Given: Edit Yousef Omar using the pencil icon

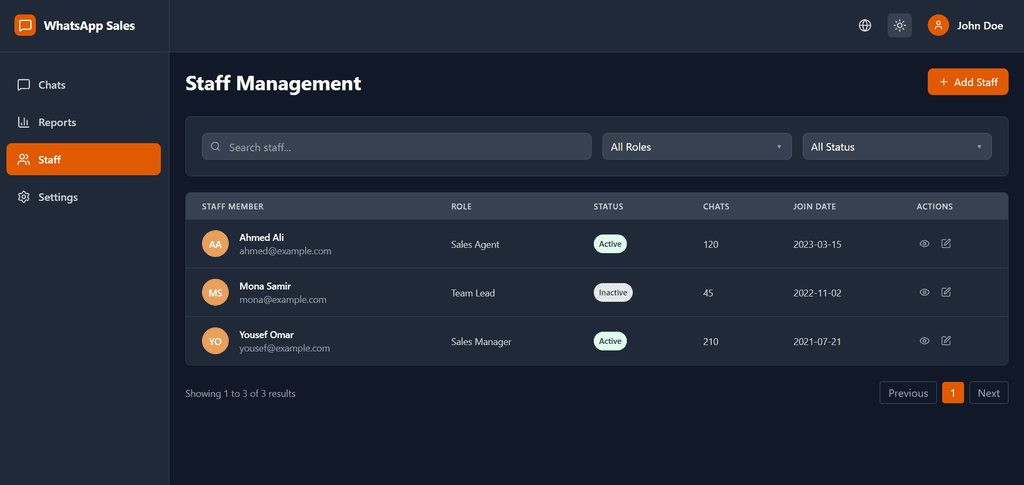Looking at the screenshot, I should click(946, 341).
